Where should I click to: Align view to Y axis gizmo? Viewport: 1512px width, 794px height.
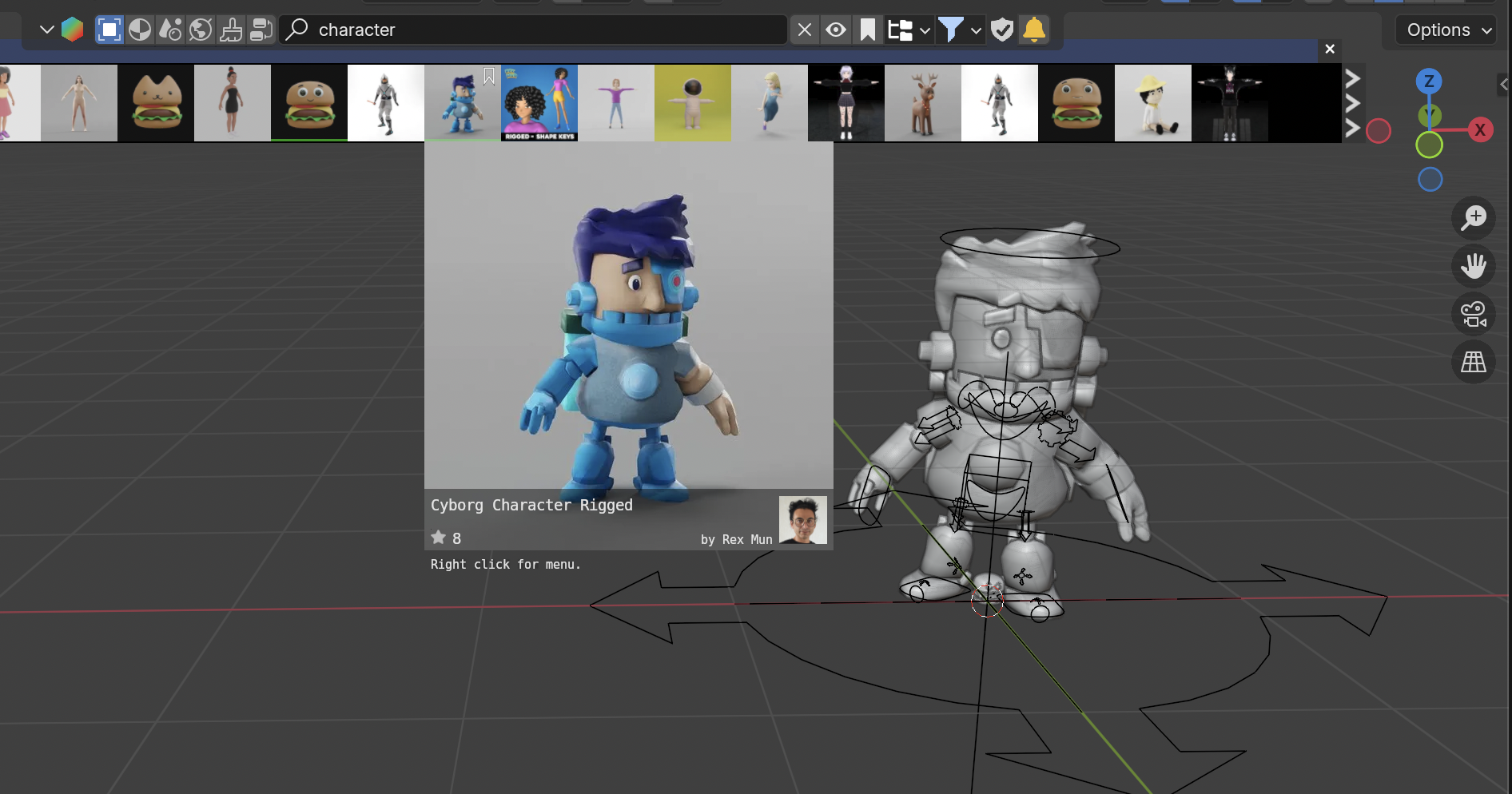(x=1430, y=114)
